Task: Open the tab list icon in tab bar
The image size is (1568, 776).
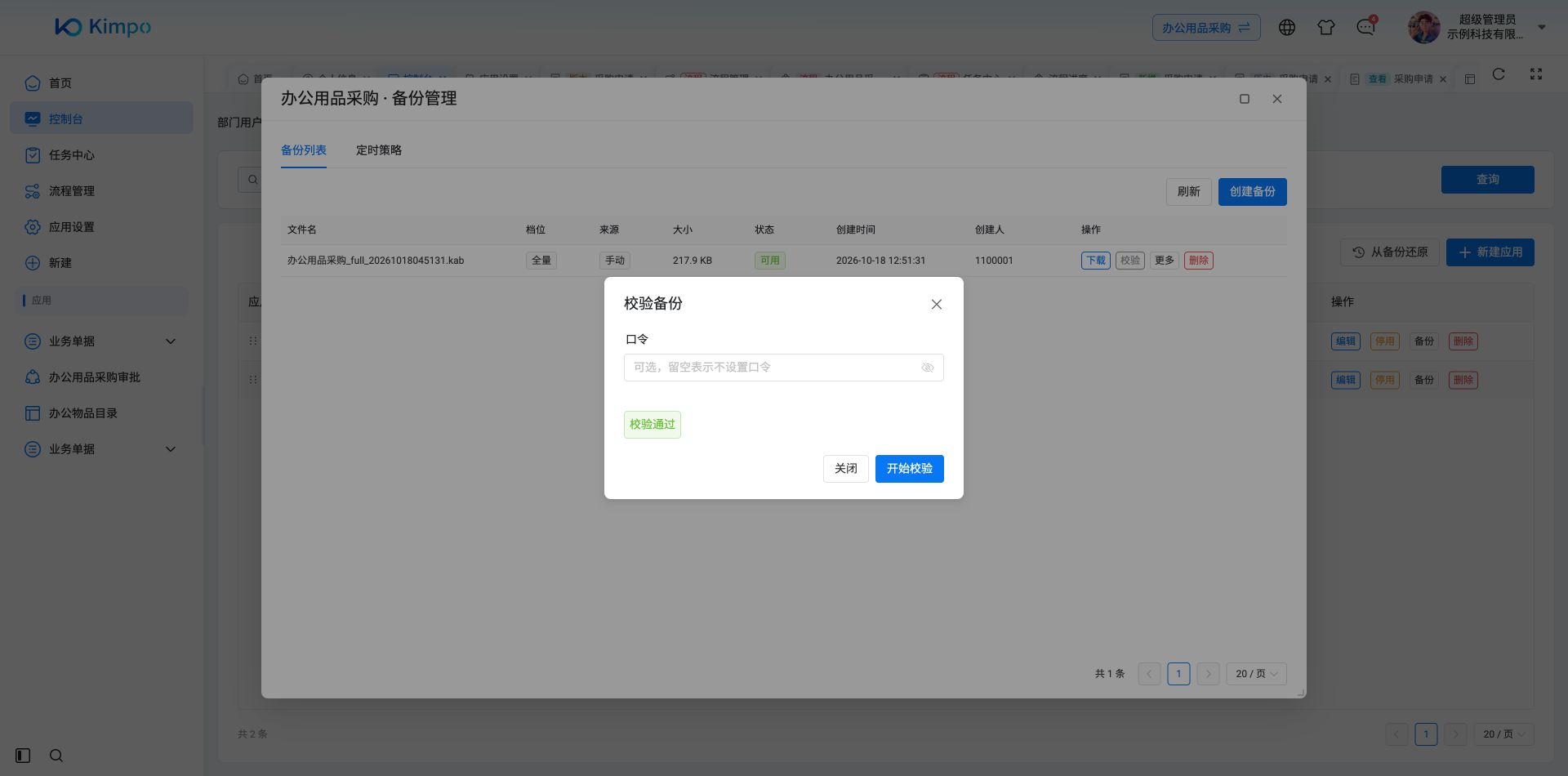Action: coord(1470,79)
